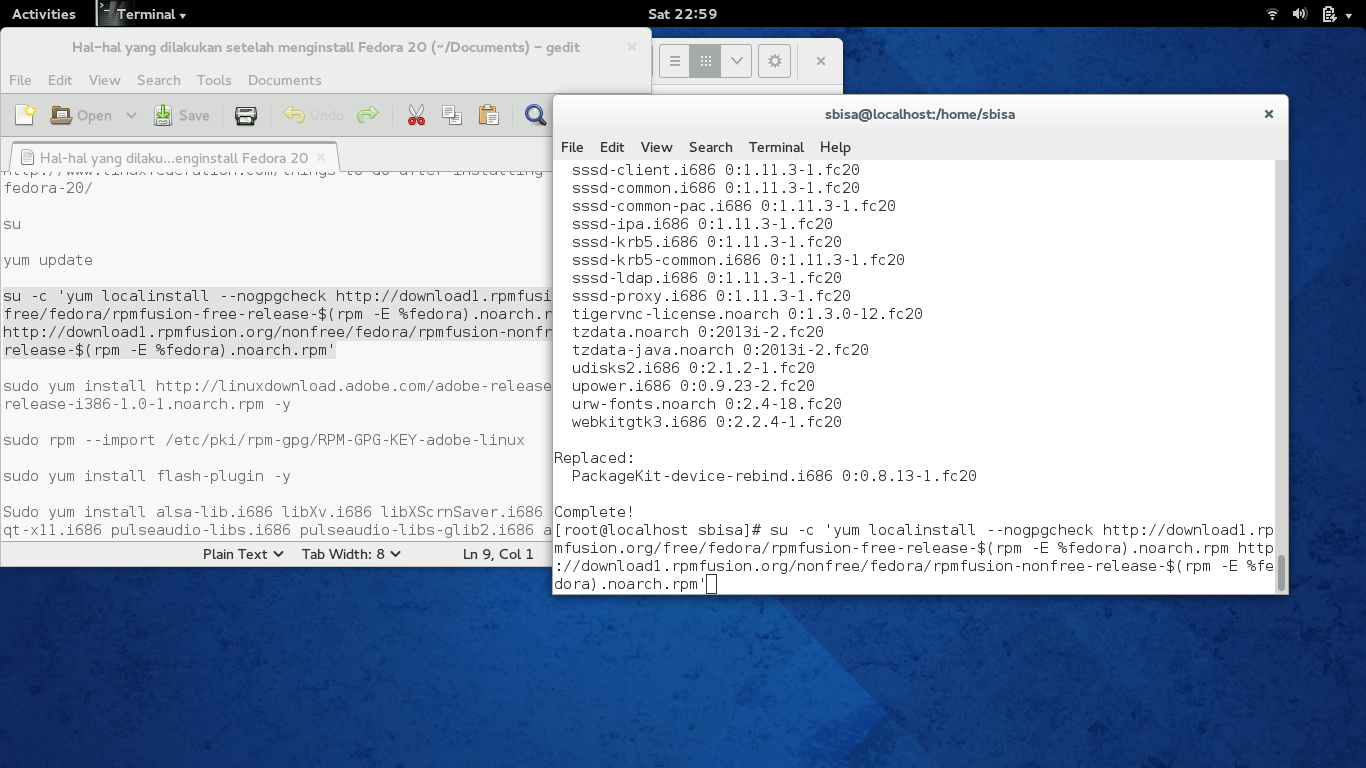Undo the last edit in gedit
Viewport: 1366px width, 768px height.
[313, 115]
